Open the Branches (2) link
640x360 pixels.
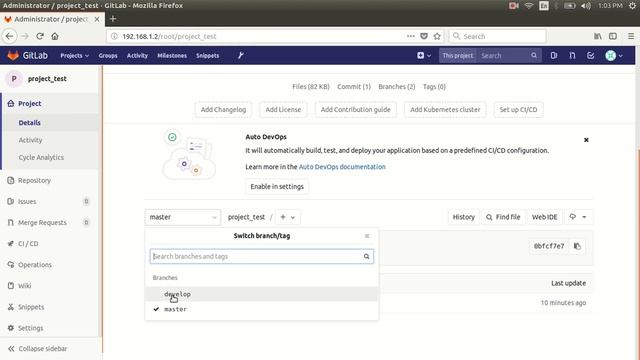coord(397,87)
